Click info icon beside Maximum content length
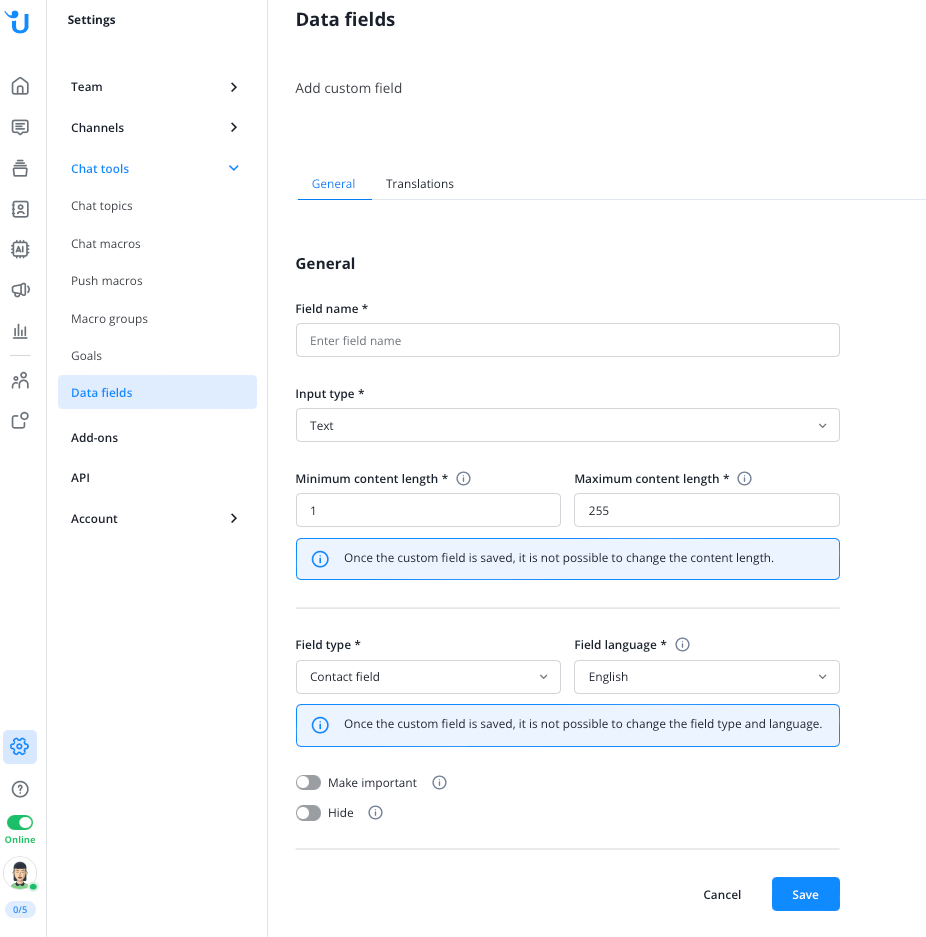 pyautogui.click(x=744, y=479)
